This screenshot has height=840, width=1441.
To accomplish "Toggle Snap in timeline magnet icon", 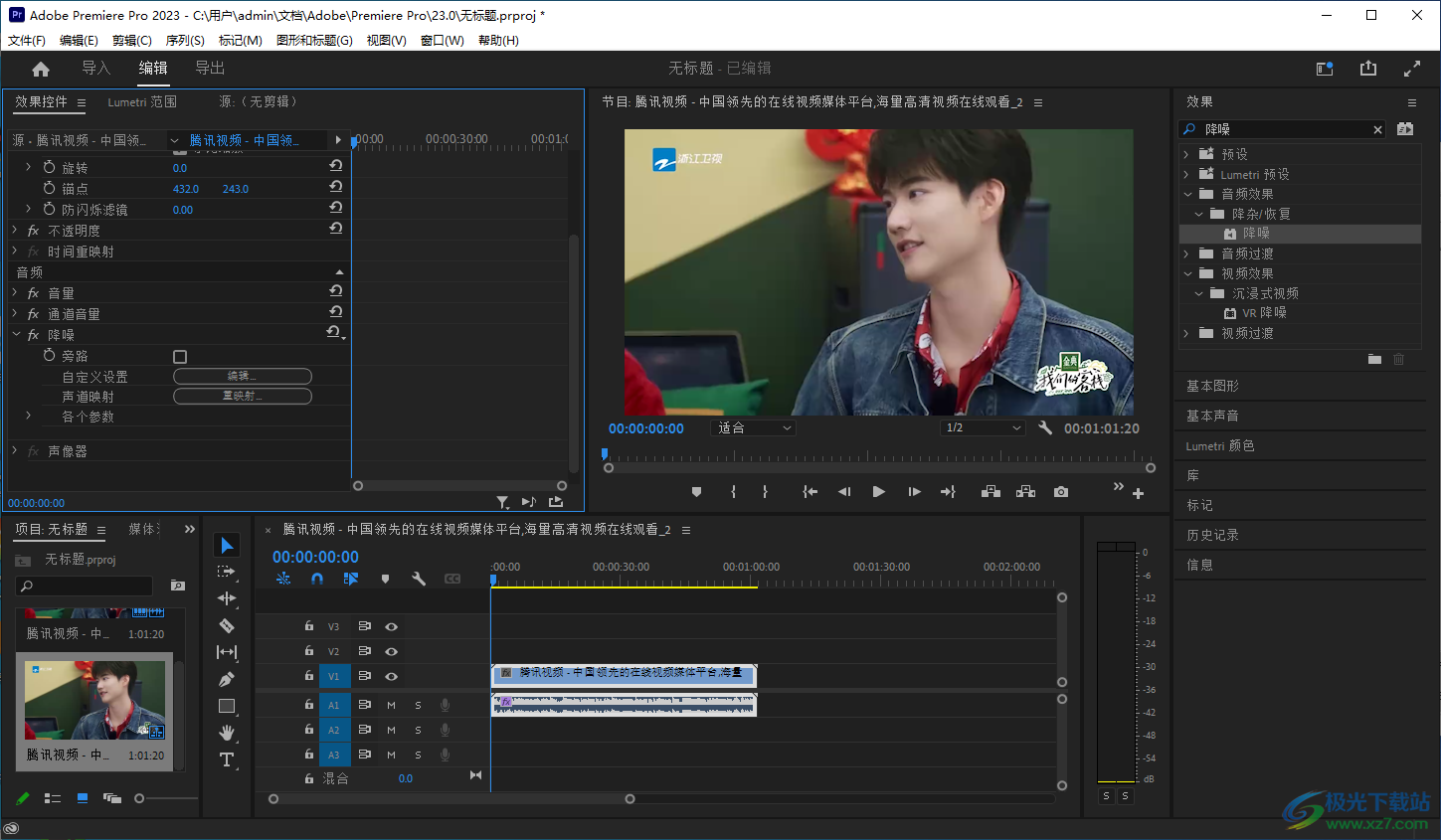I will pyautogui.click(x=317, y=579).
